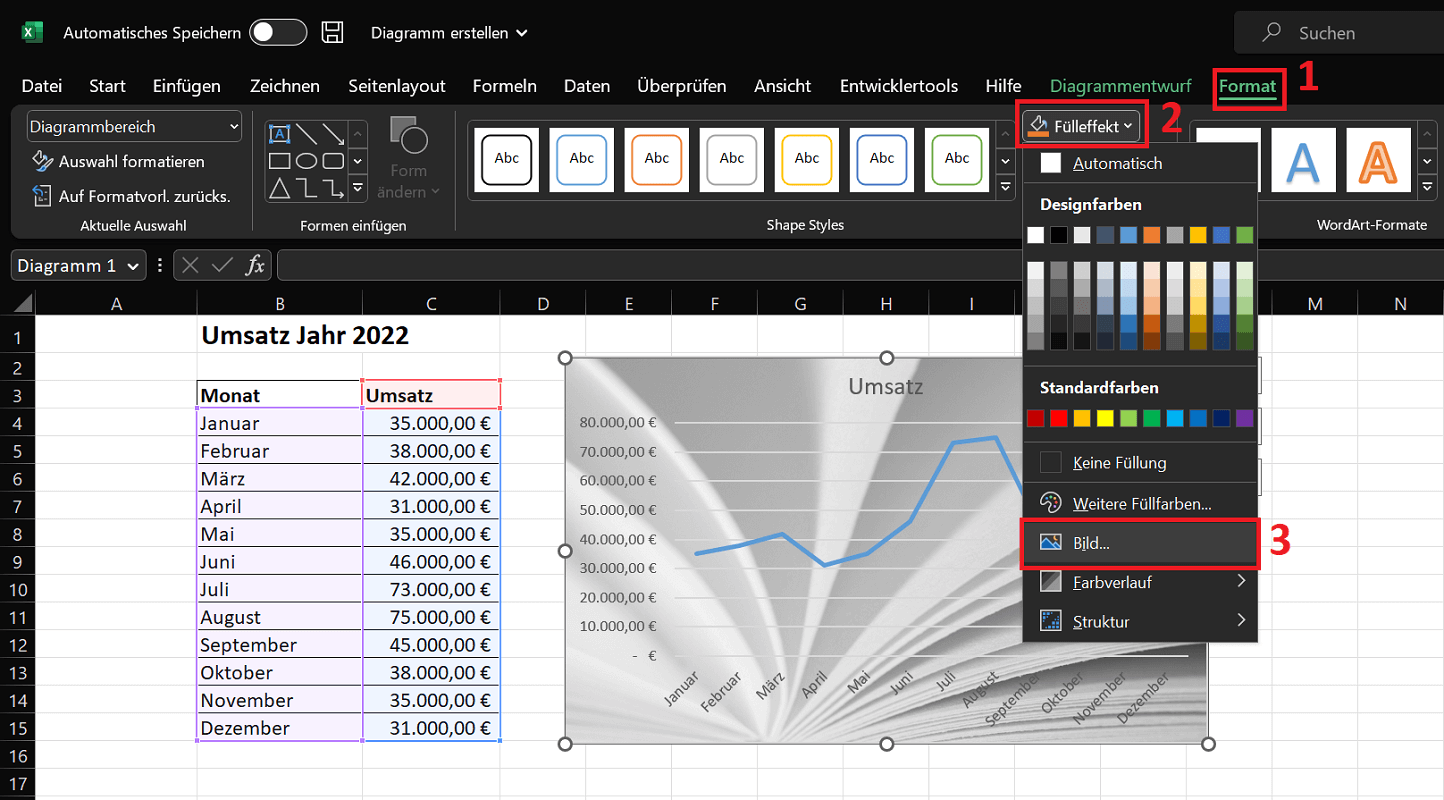
Task: Click the formula bar cancel X icon
Action: click(191, 265)
